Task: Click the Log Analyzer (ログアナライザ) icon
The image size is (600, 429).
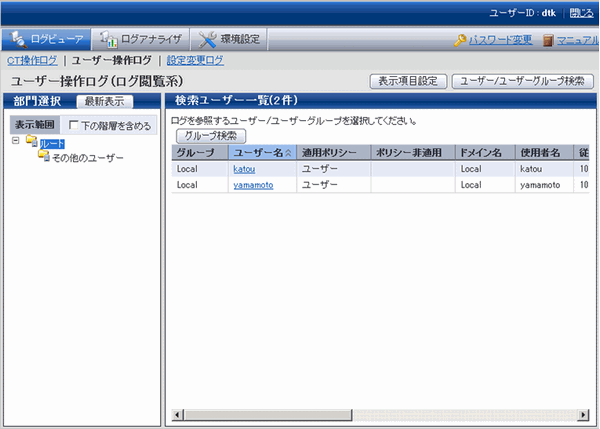Action: tap(108, 40)
